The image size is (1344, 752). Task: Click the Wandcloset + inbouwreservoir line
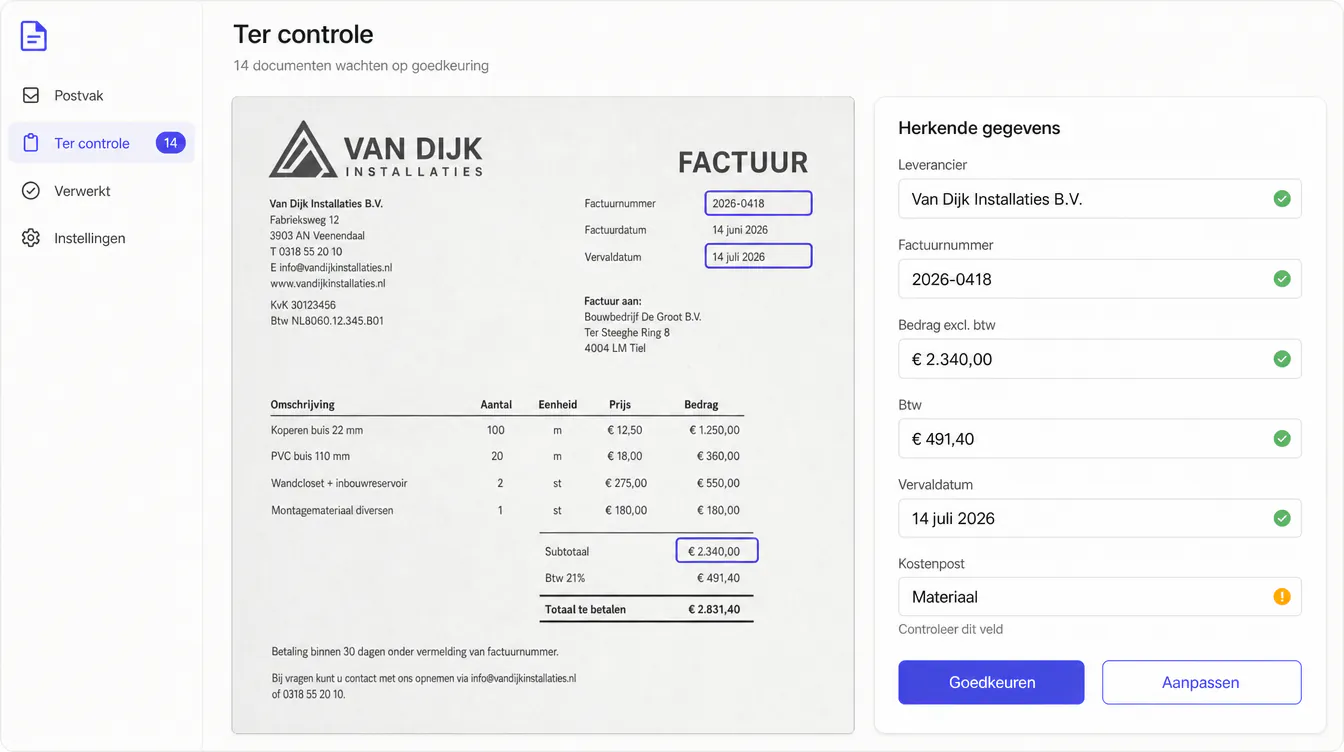click(x=507, y=483)
